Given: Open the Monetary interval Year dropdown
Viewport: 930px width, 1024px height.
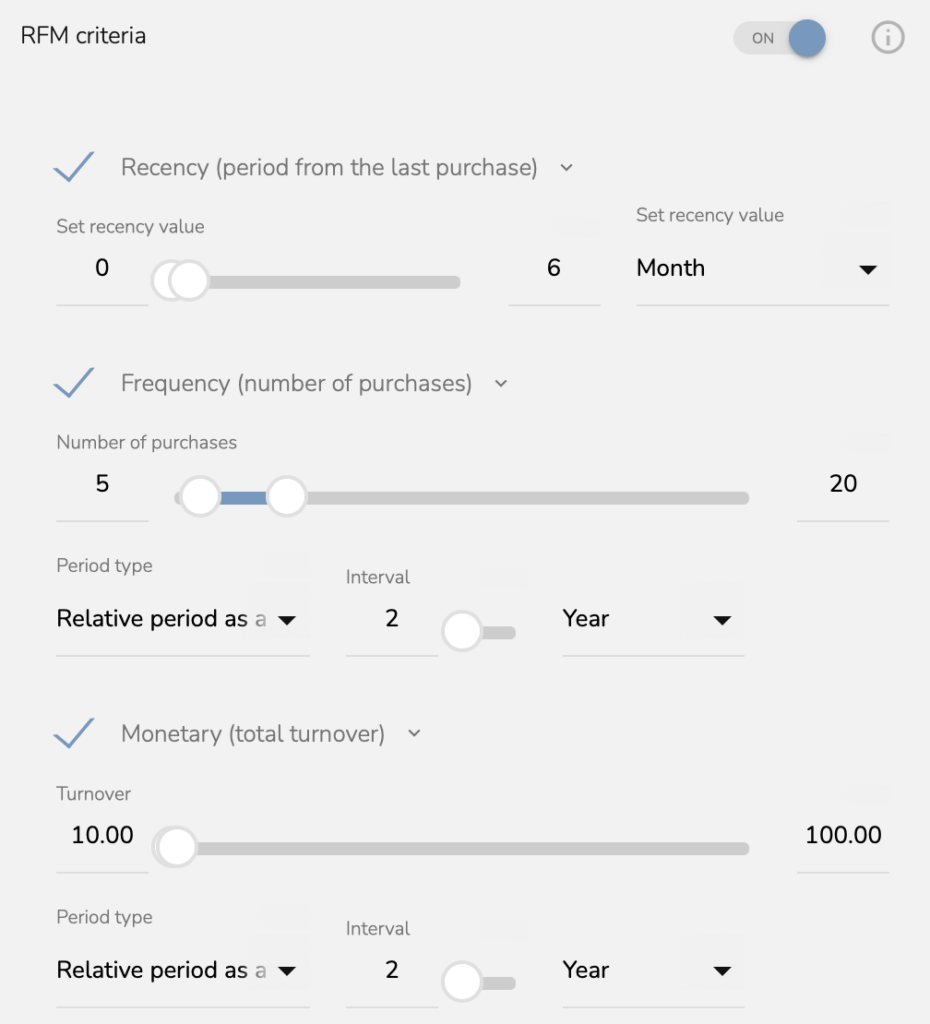Looking at the screenshot, I should coord(653,970).
